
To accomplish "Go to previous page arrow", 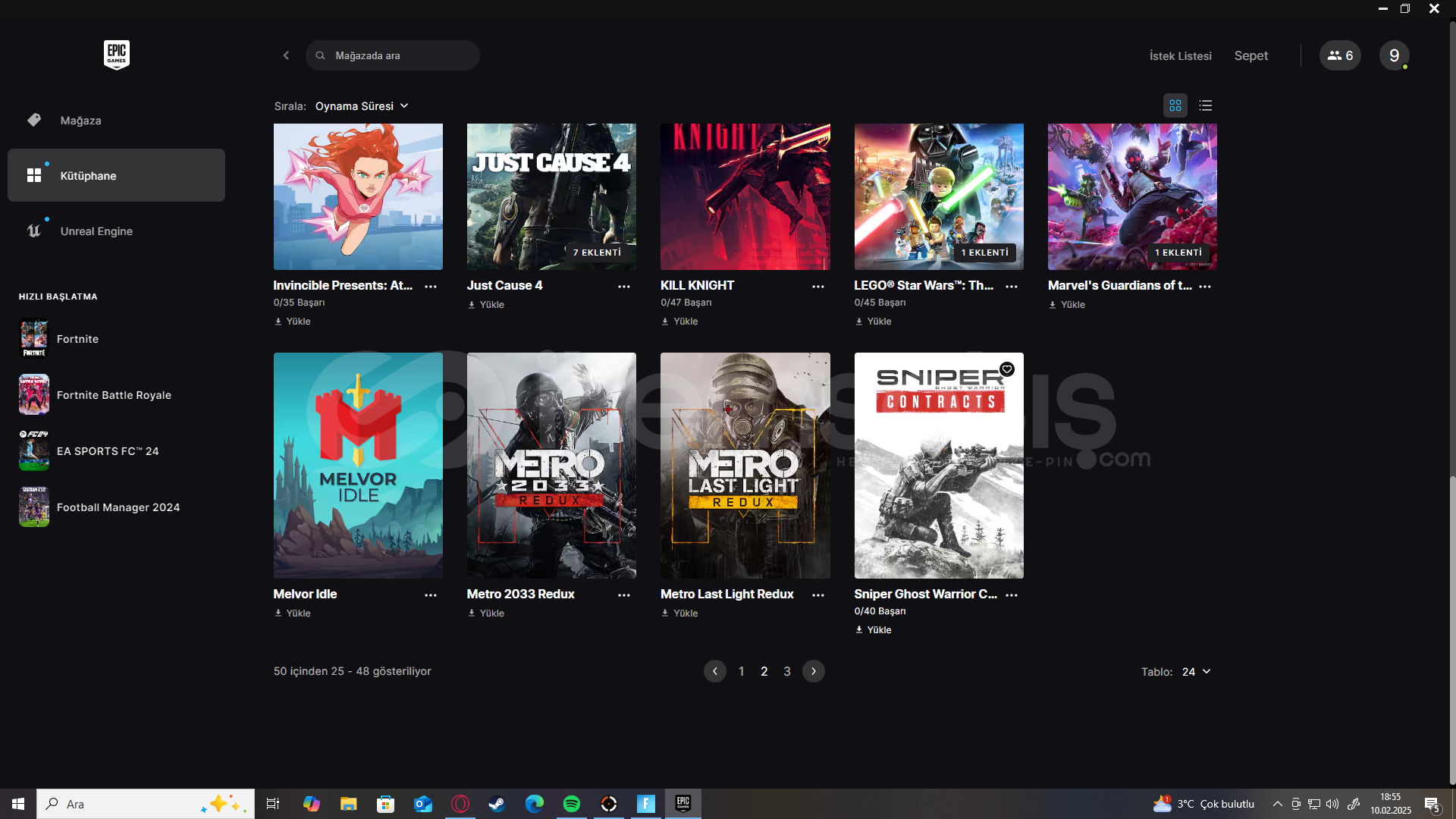I will click(x=715, y=671).
